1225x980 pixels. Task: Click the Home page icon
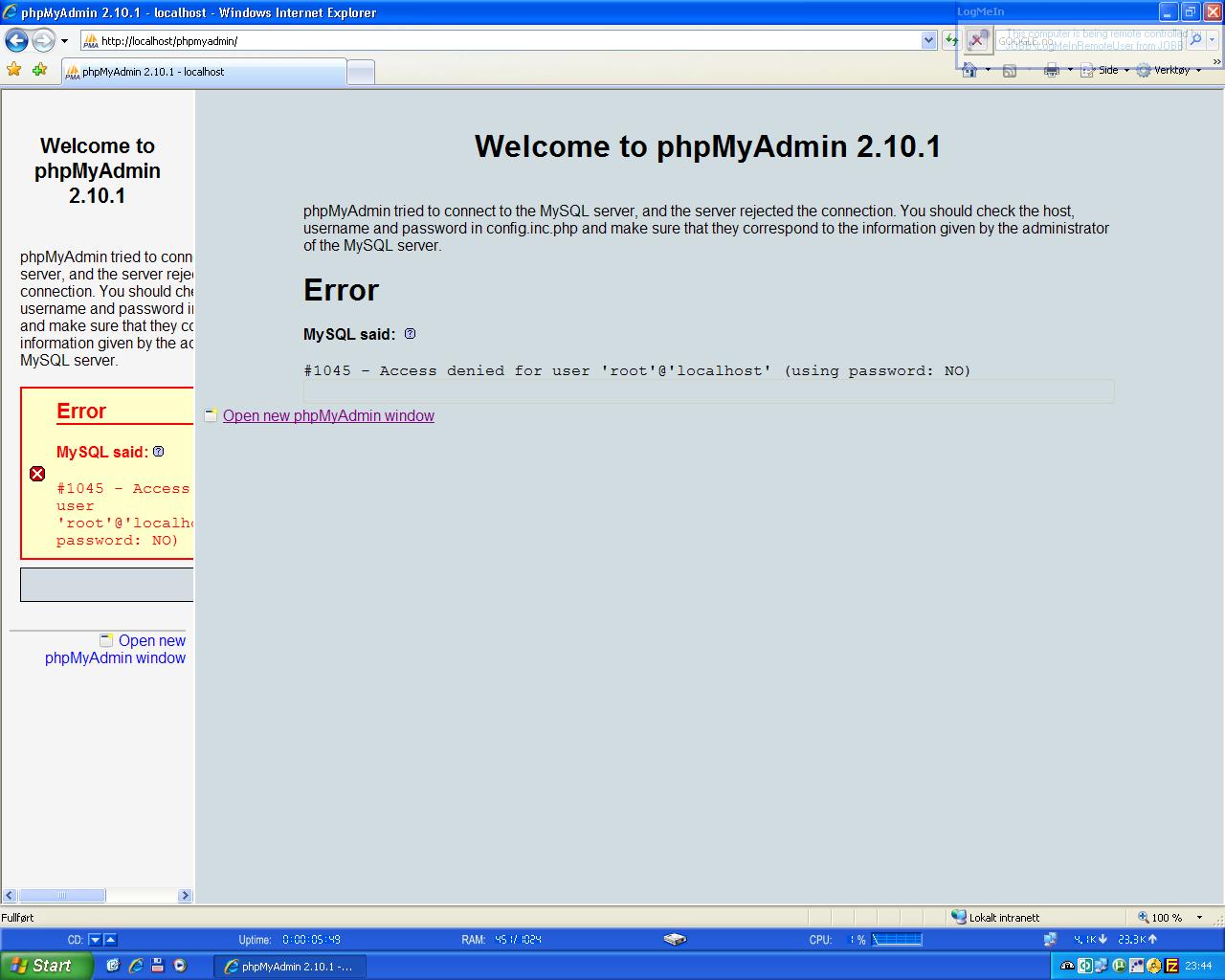pyautogui.click(x=969, y=70)
